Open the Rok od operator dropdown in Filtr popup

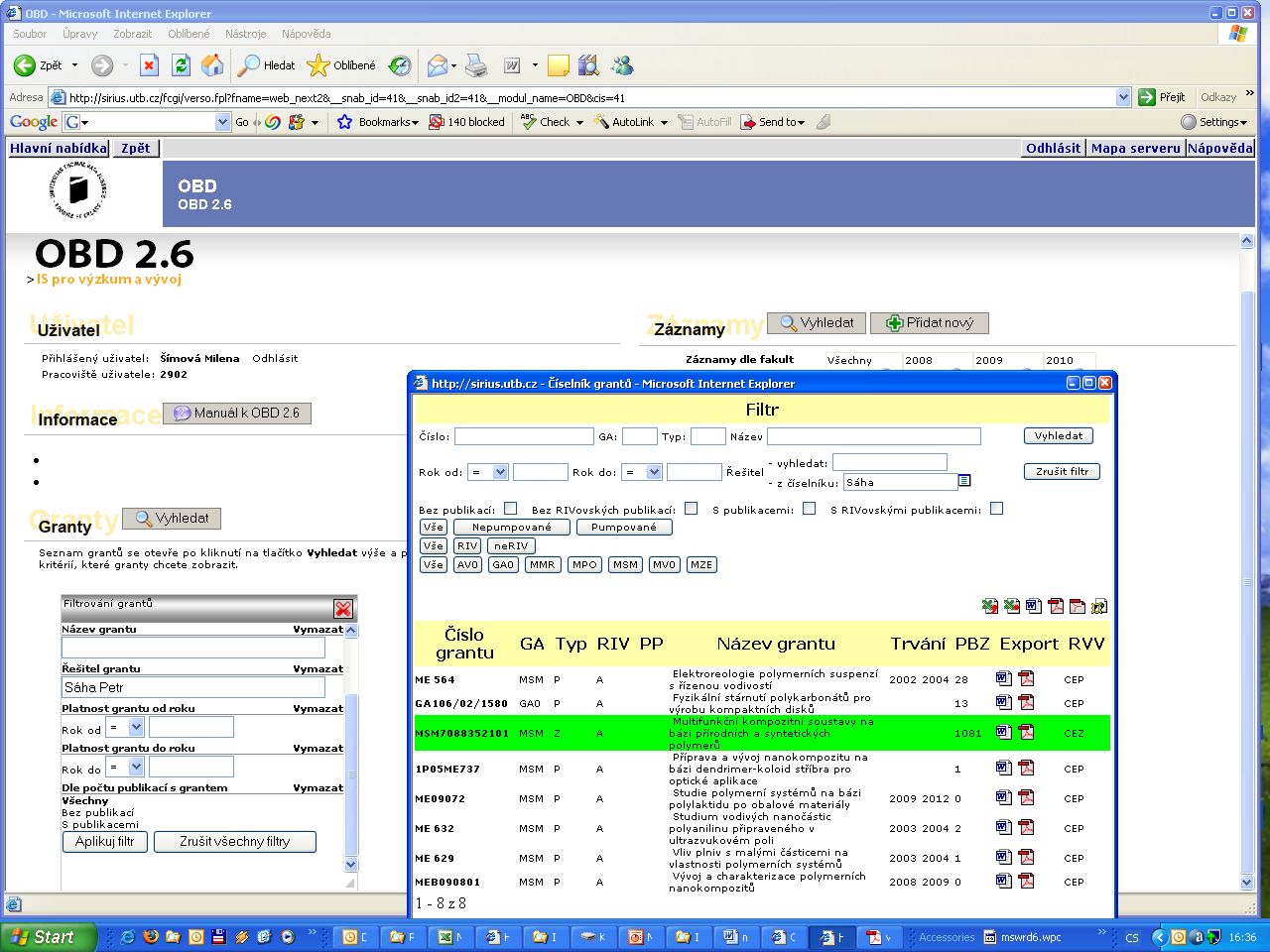pyautogui.click(x=500, y=472)
